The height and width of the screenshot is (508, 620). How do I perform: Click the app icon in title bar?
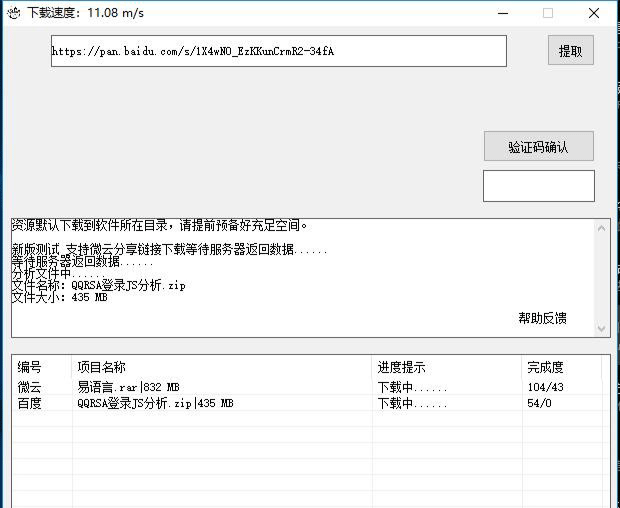pyautogui.click(x=14, y=13)
